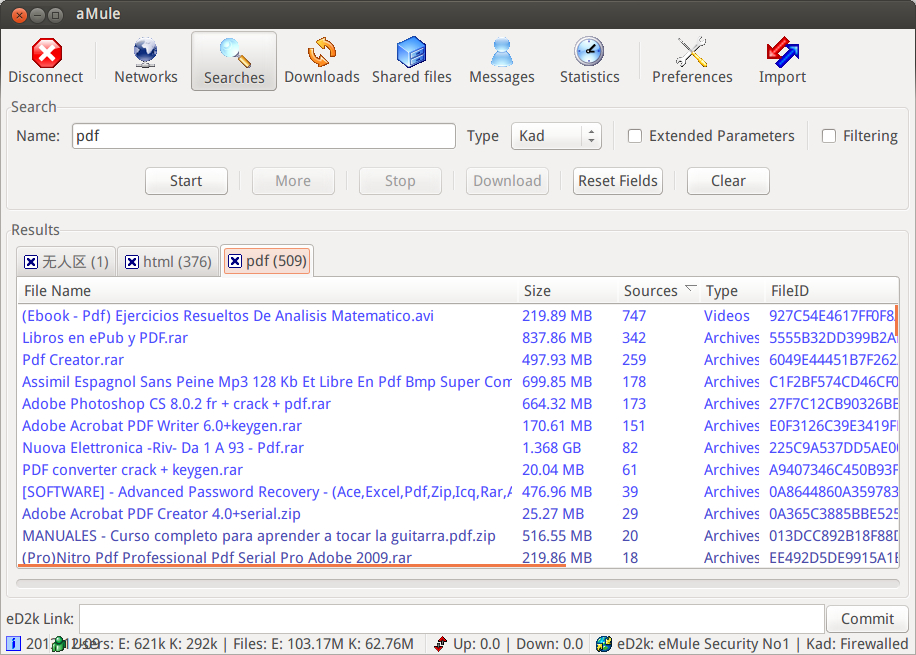This screenshot has height=655, width=916.
Task: Click the Download button
Action: click(507, 181)
